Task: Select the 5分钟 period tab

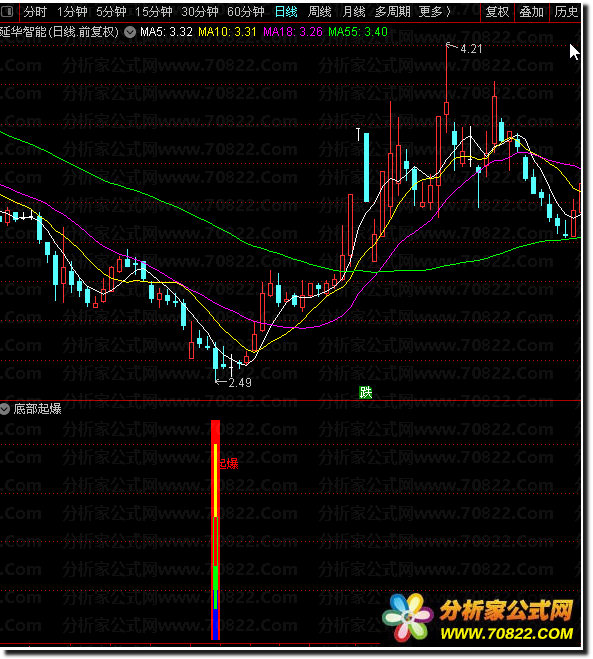Action: point(111,12)
